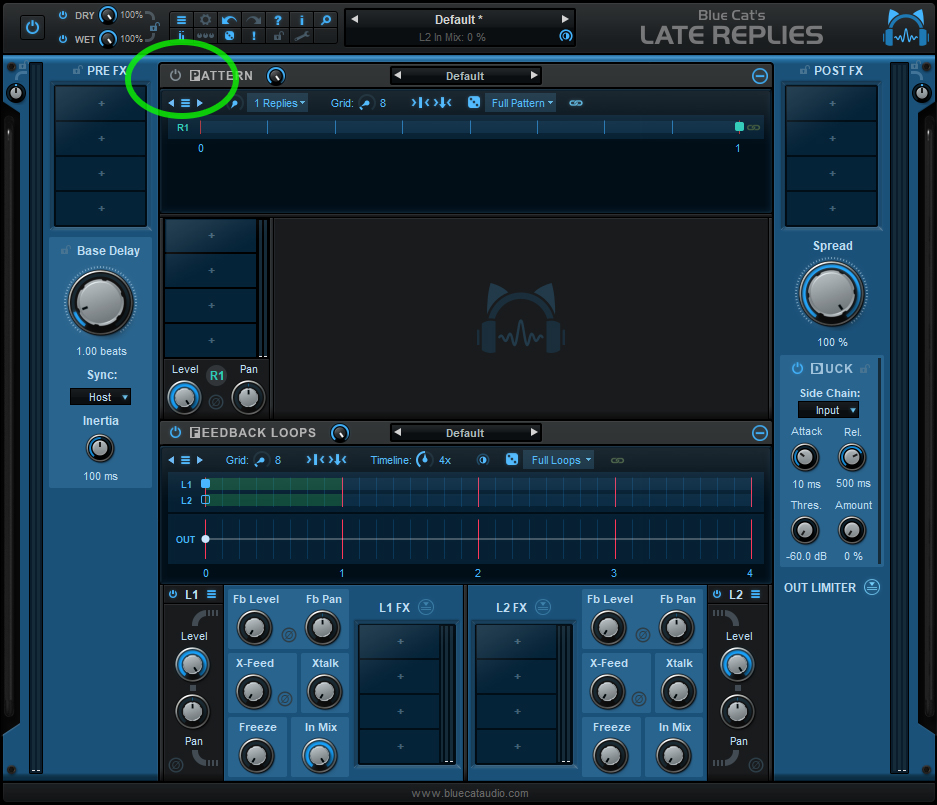Open the Sync 'Host' dropdown
This screenshot has width=937, height=805.
pos(100,397)
